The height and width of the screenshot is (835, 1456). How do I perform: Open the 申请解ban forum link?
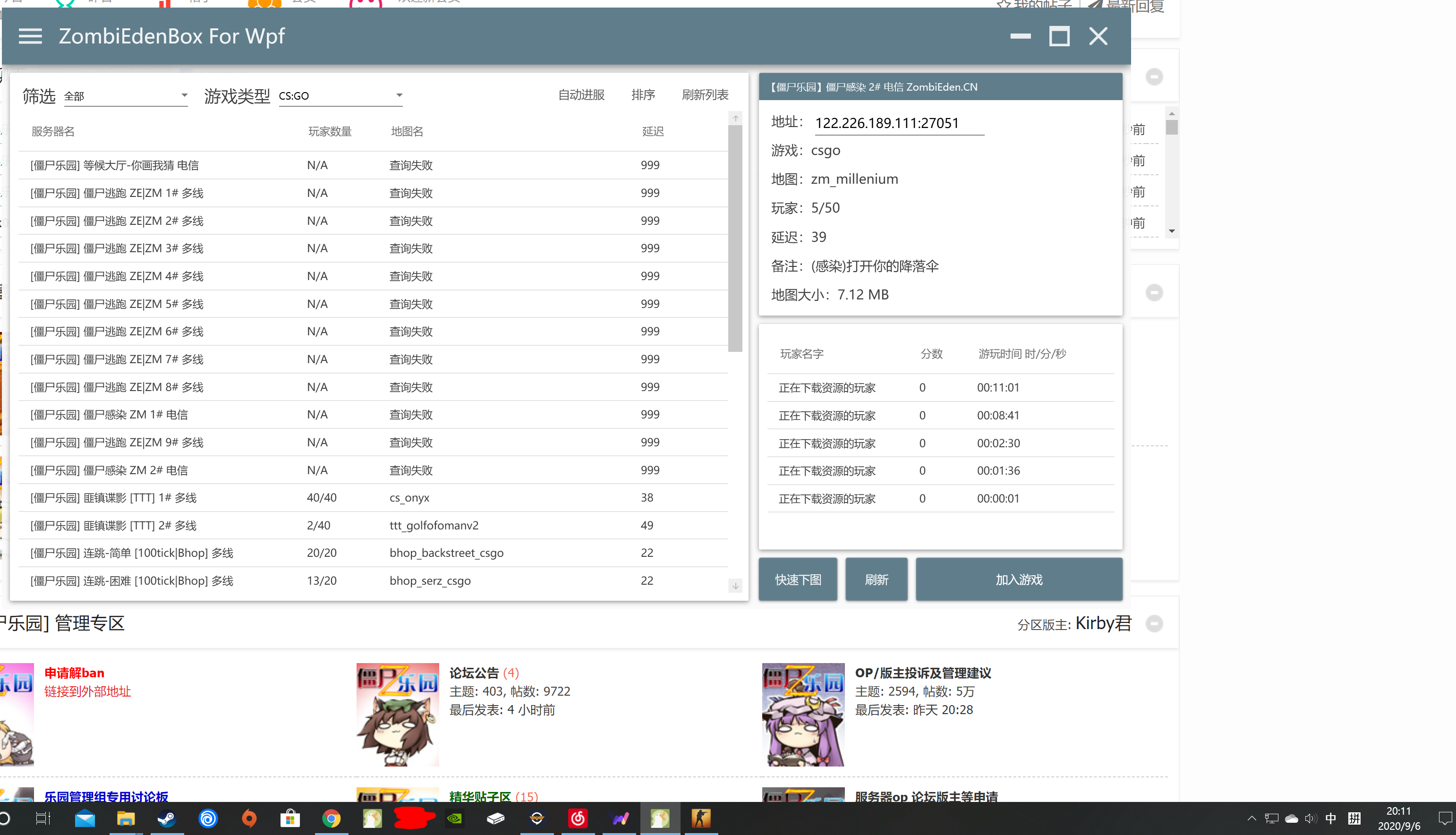click(x=75, y=673)
